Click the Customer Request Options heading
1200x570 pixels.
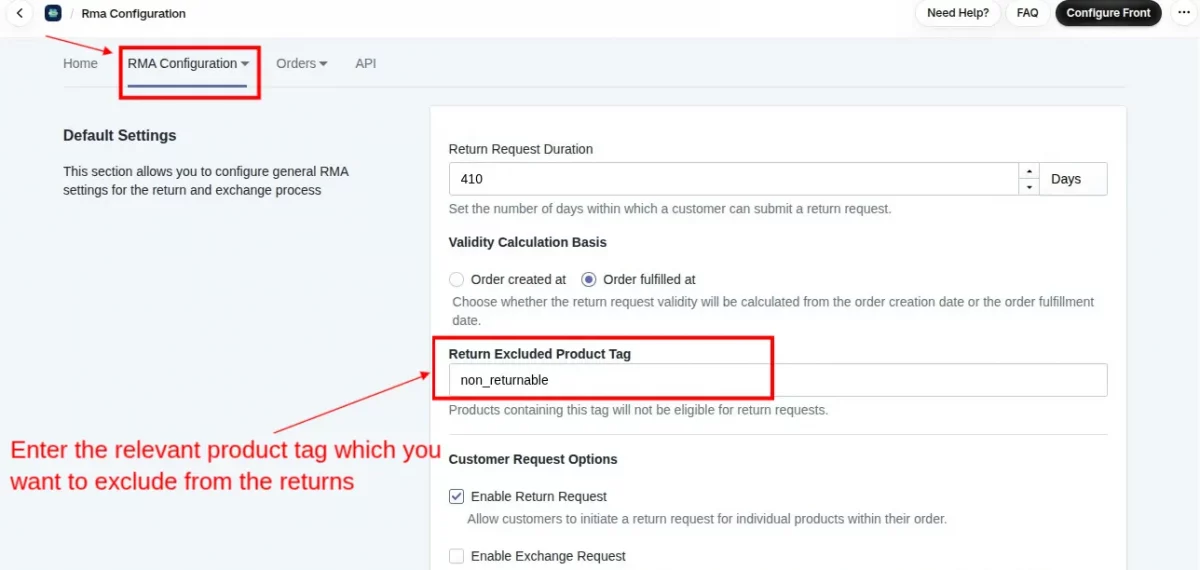coord(533,459)
